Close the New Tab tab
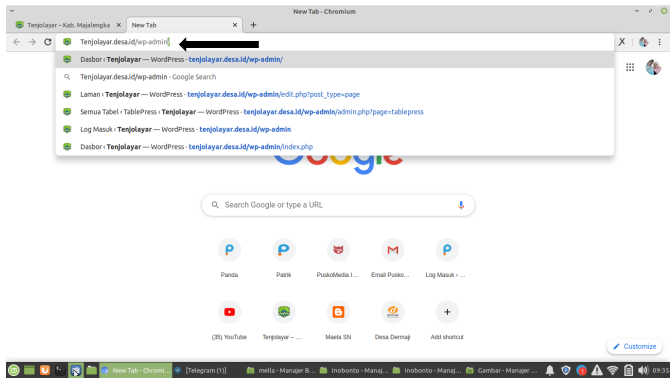Screen dimensions: 672x380 click(235, 25)
